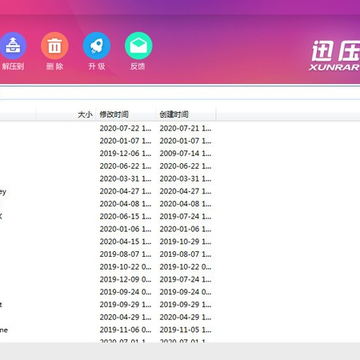
Task: Click 2020-04-08 in the 创建时间 column
Action: 185,204
